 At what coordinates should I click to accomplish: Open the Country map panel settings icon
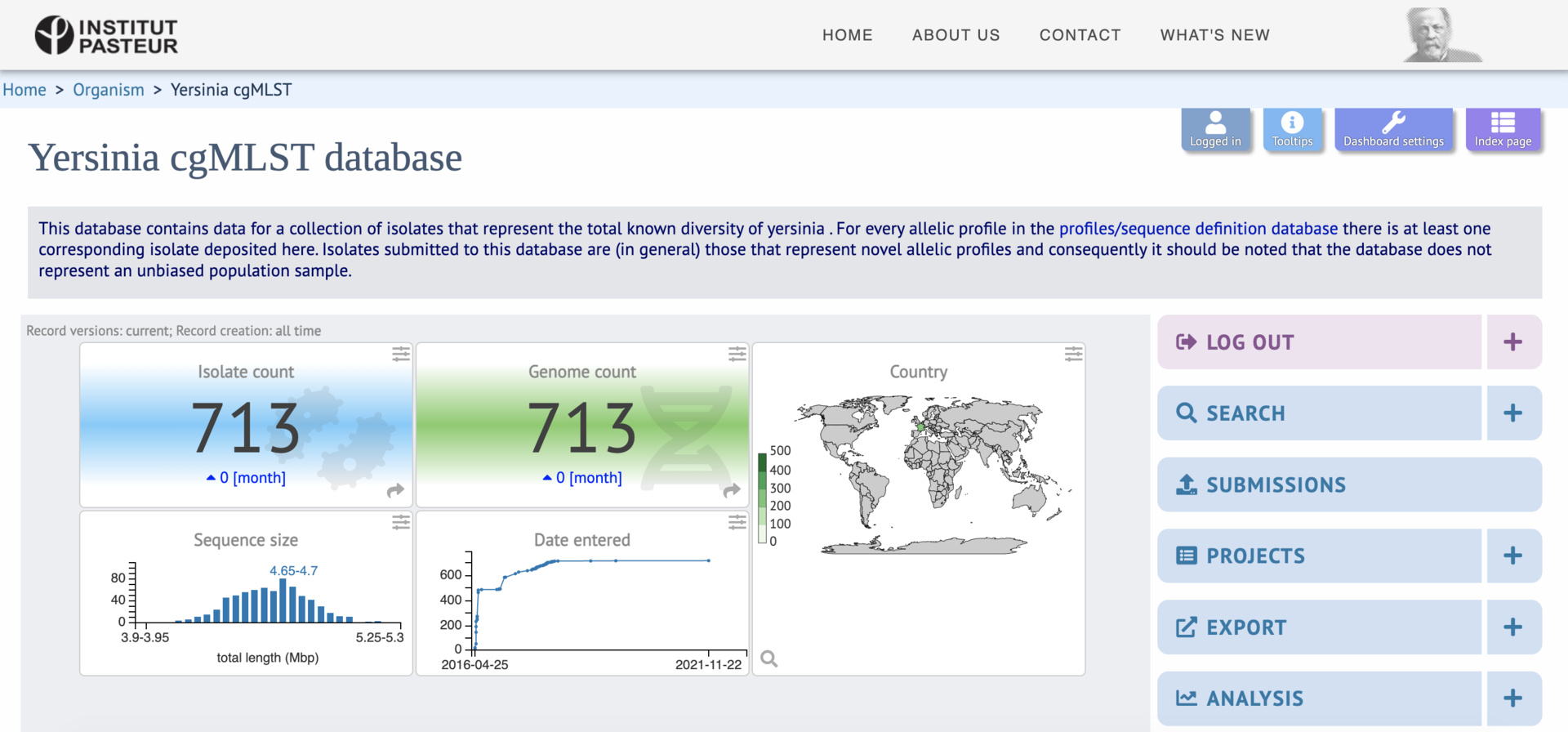(1074, 354)
